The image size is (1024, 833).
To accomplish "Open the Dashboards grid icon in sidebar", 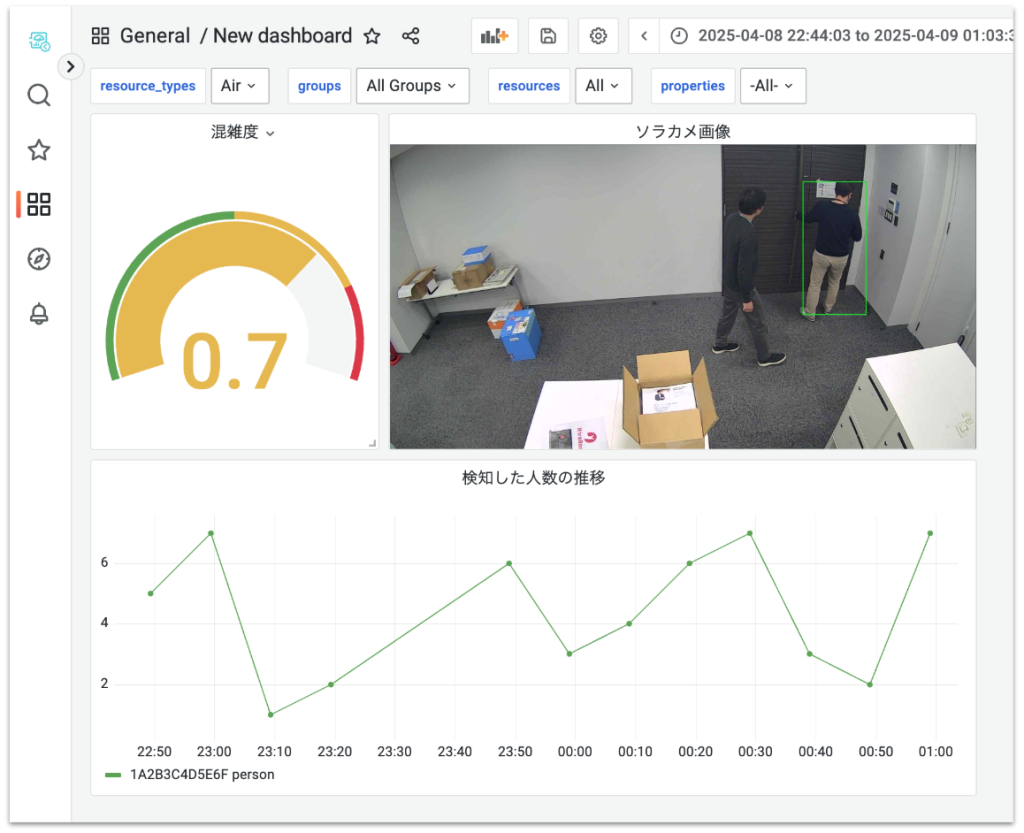I will pyautogui.click(x=39, y=205).
